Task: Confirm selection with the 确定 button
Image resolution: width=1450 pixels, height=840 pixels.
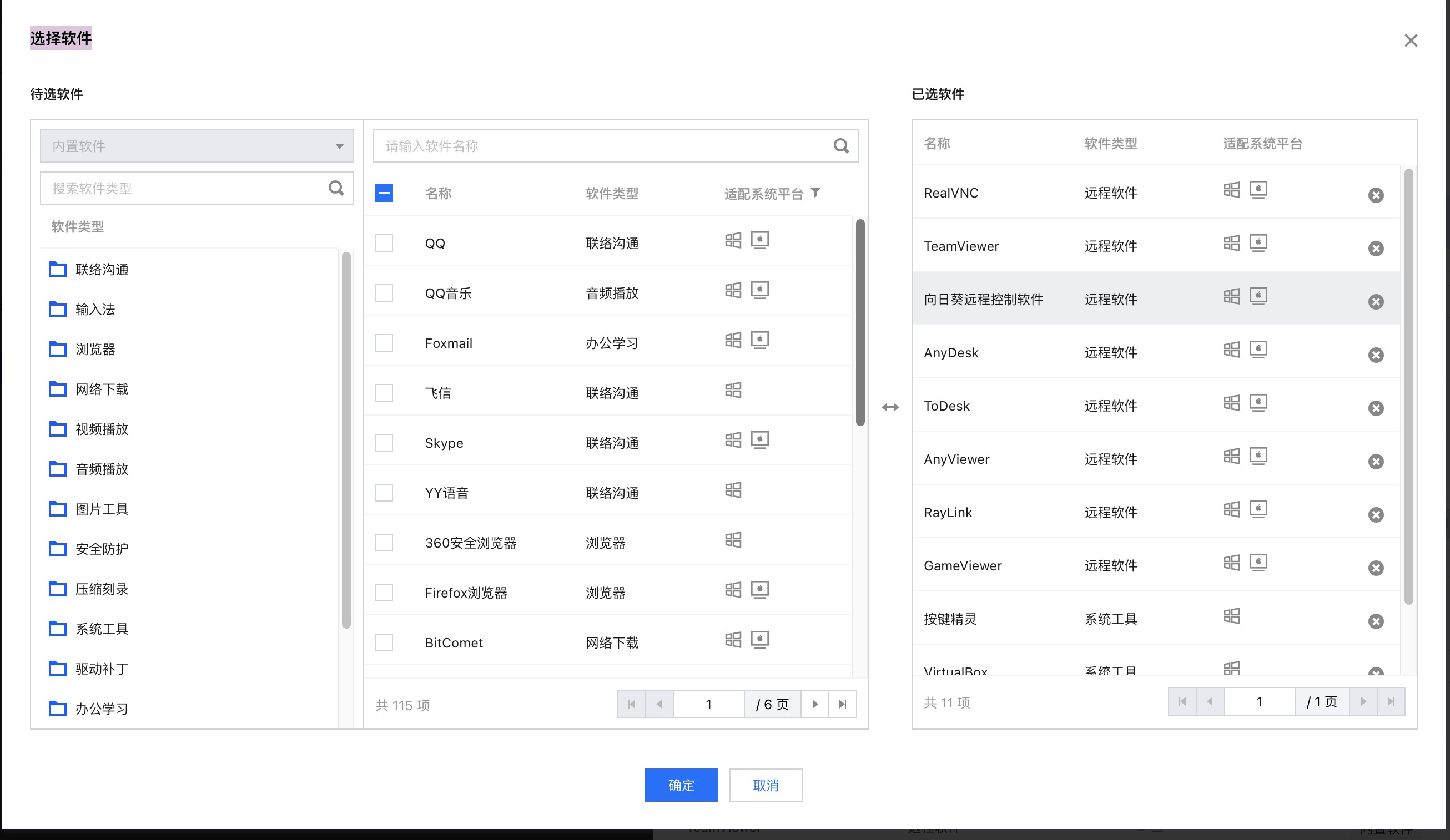Action: 681,785
